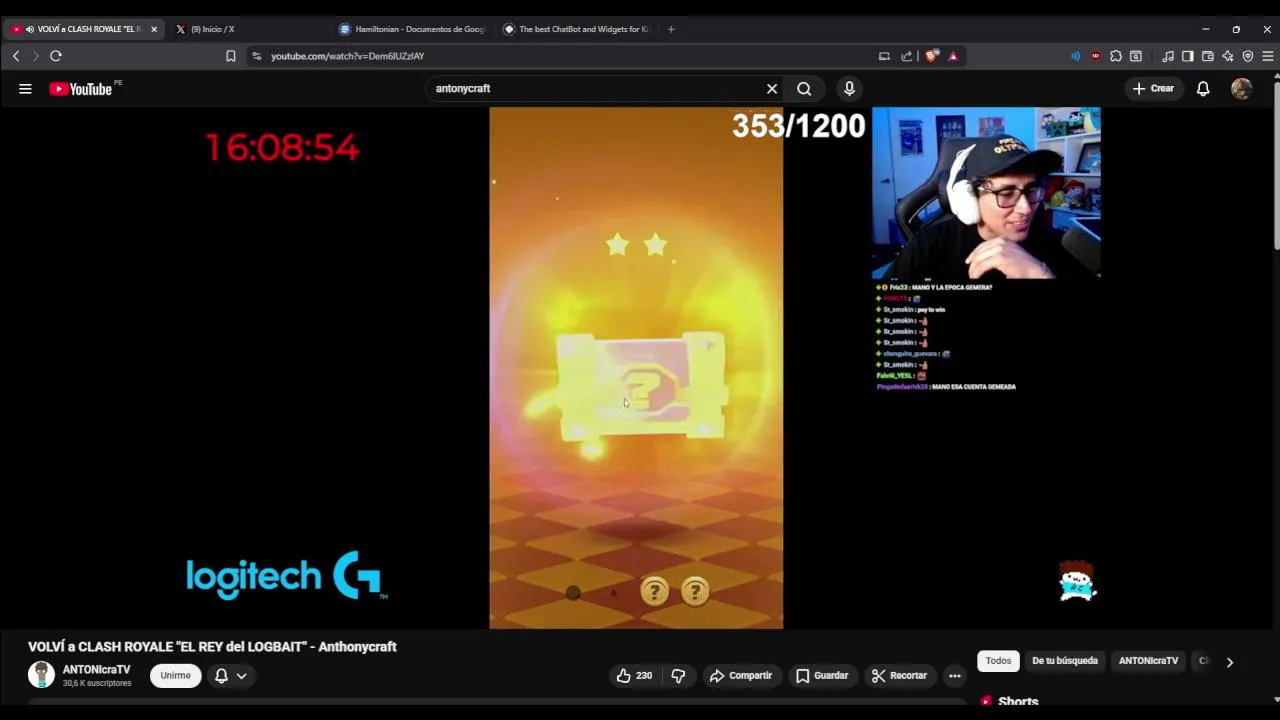Open the ANTONIcraTV channel name link
This screenshot has height=720, width=1280.
pos(96,670)
